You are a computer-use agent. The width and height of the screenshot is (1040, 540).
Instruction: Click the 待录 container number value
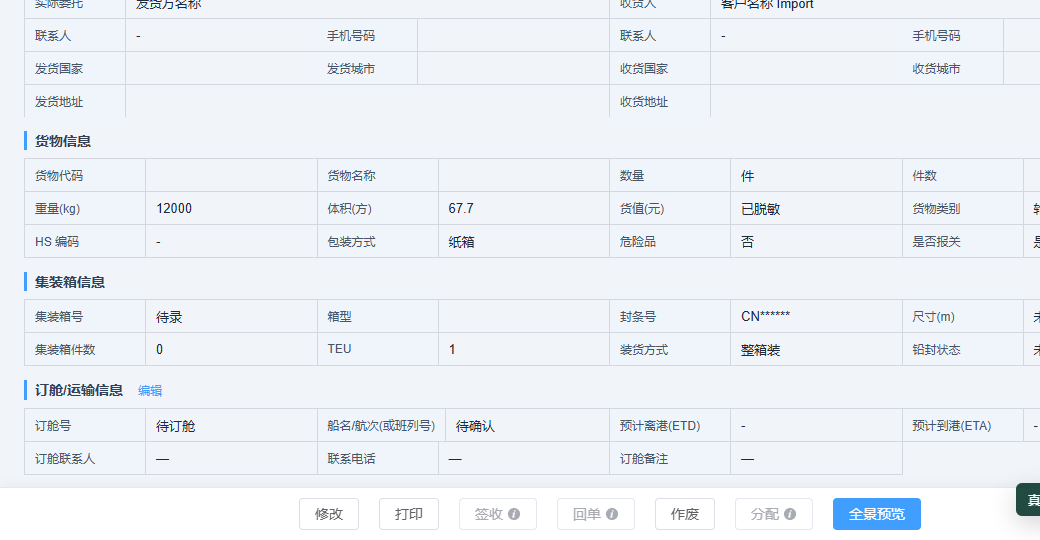169,317
